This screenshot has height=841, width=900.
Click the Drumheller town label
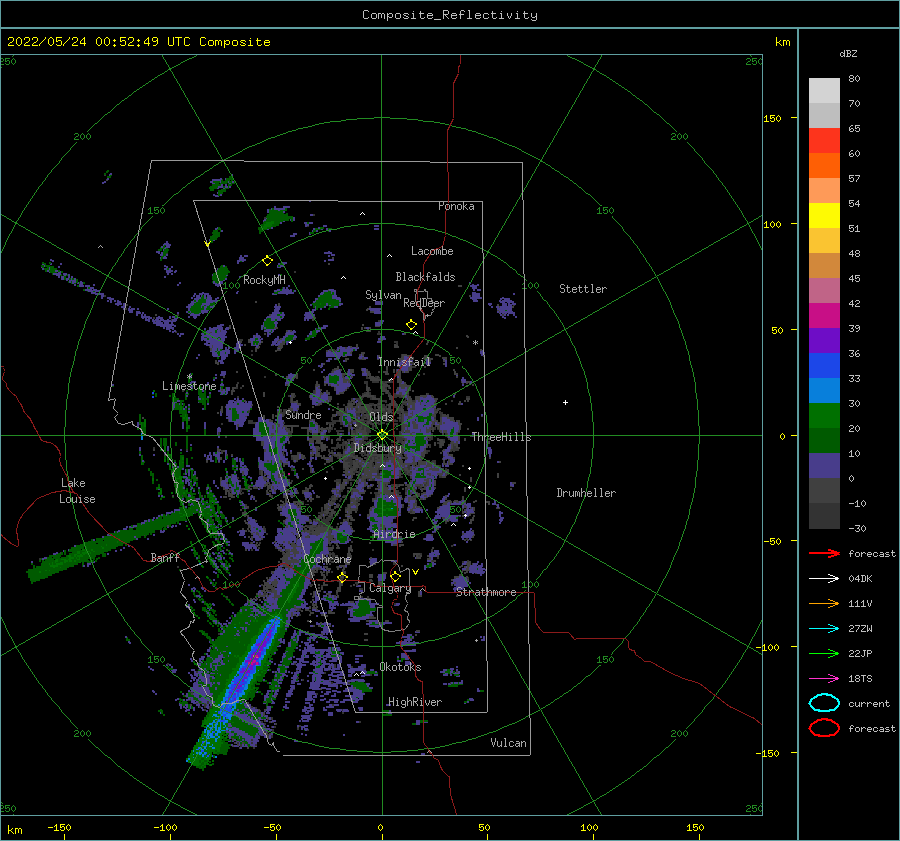[x=586, y=493]
